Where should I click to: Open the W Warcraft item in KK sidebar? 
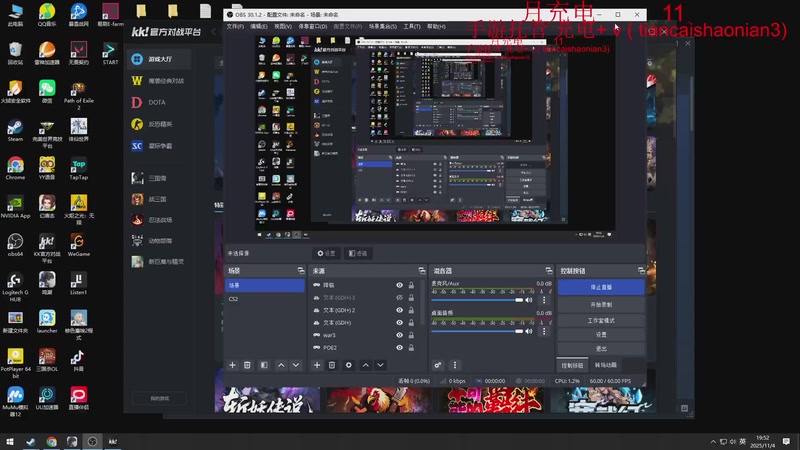click(x=157, y=81)
